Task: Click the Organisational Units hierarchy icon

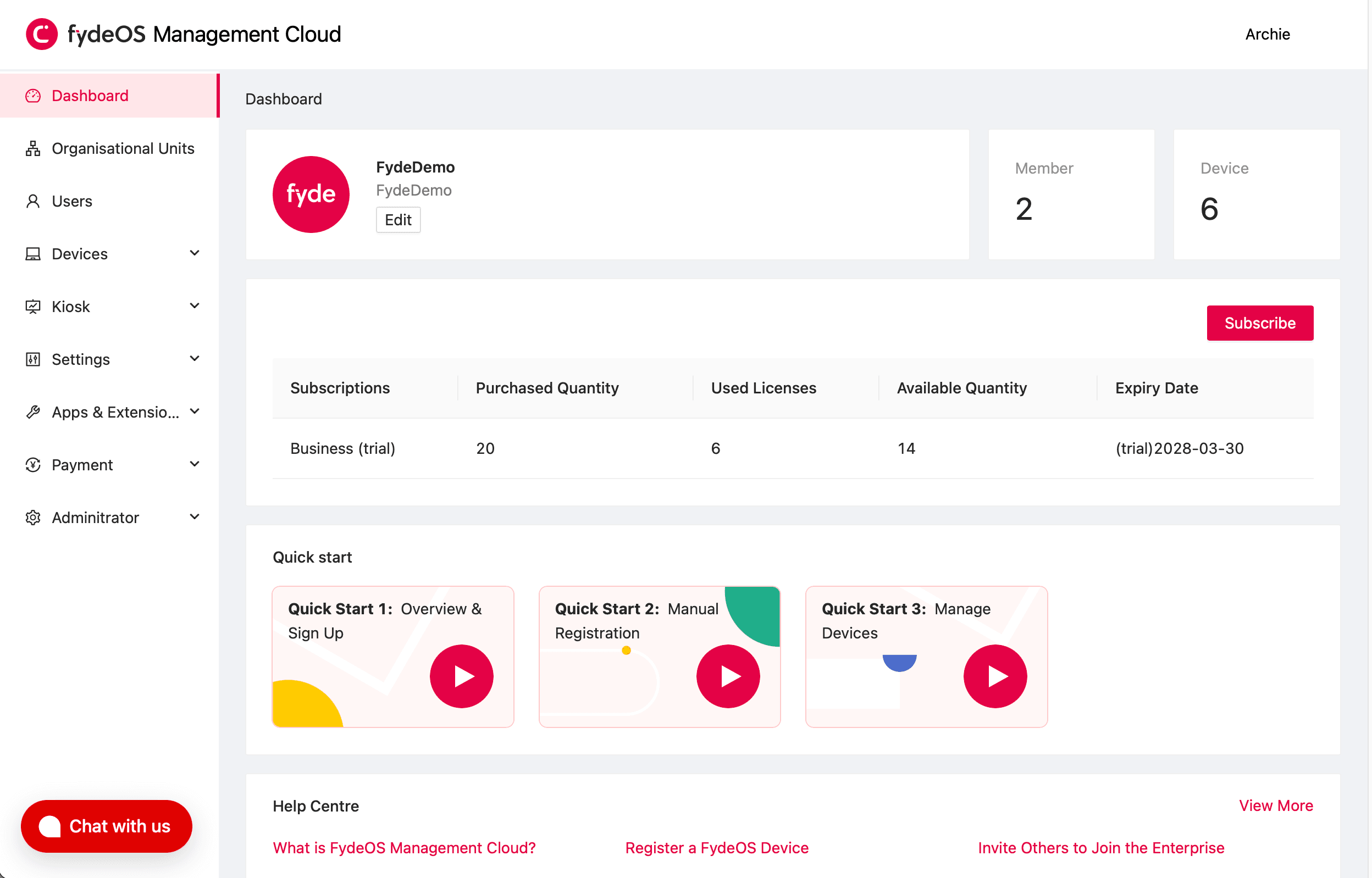Action: [33, 148]
